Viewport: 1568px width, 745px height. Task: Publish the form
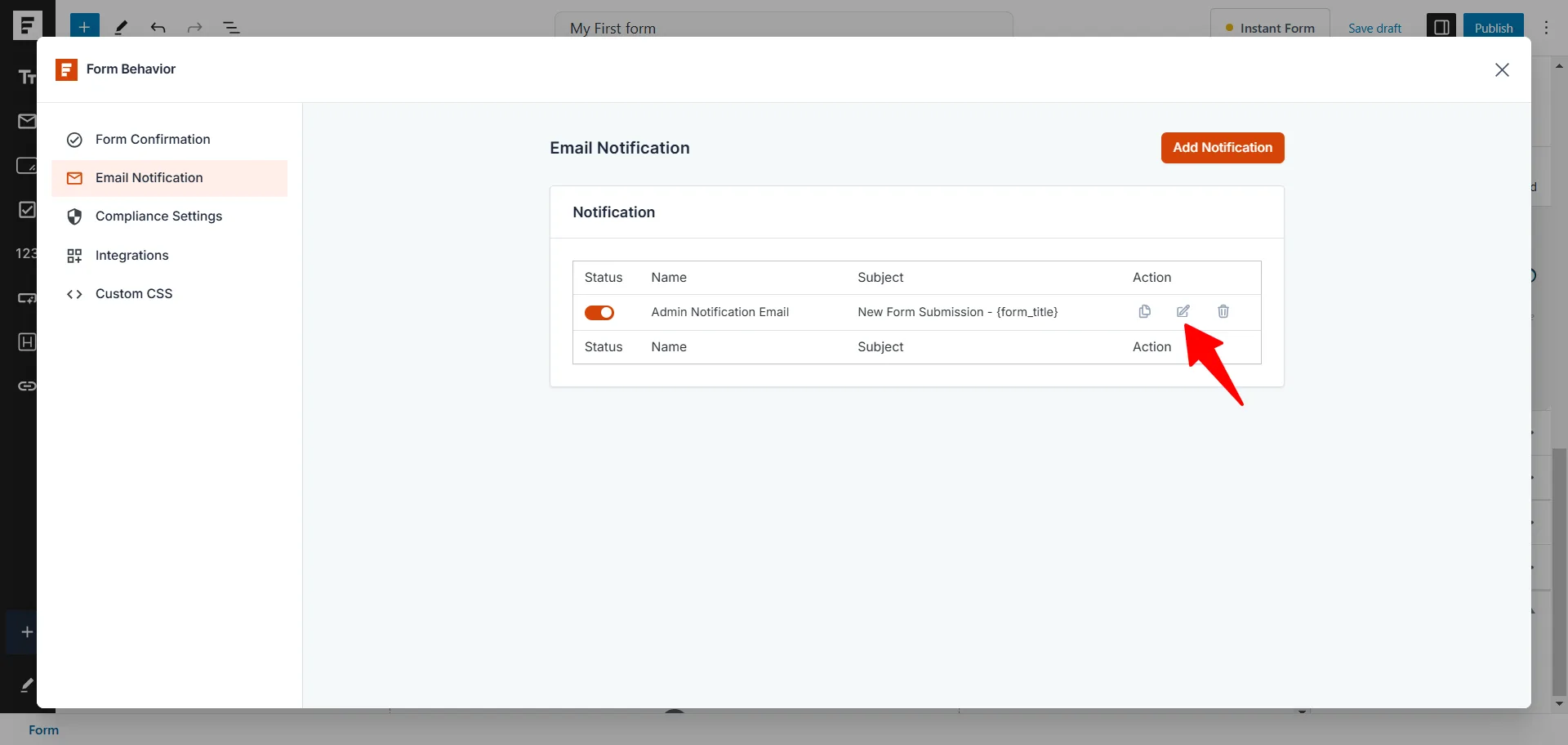[x=1493, y=27]
